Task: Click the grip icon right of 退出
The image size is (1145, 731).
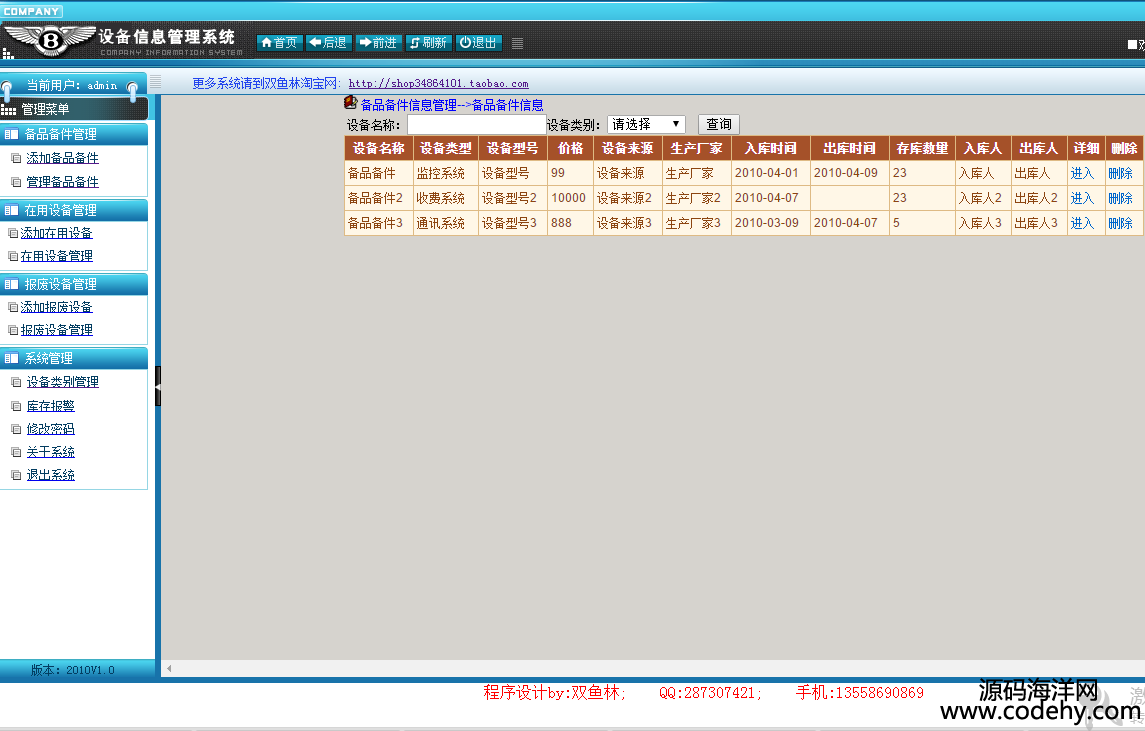Action: tap(517, 43)
